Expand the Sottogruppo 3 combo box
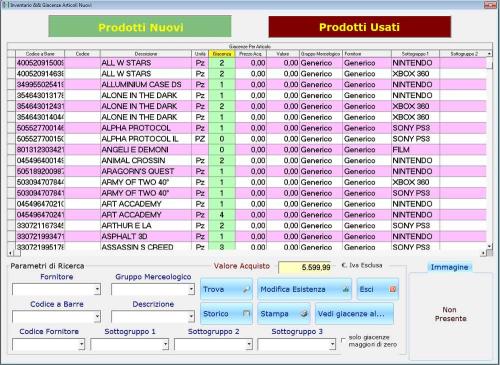The height and width of the screenshot is (365, 500). 332,344
